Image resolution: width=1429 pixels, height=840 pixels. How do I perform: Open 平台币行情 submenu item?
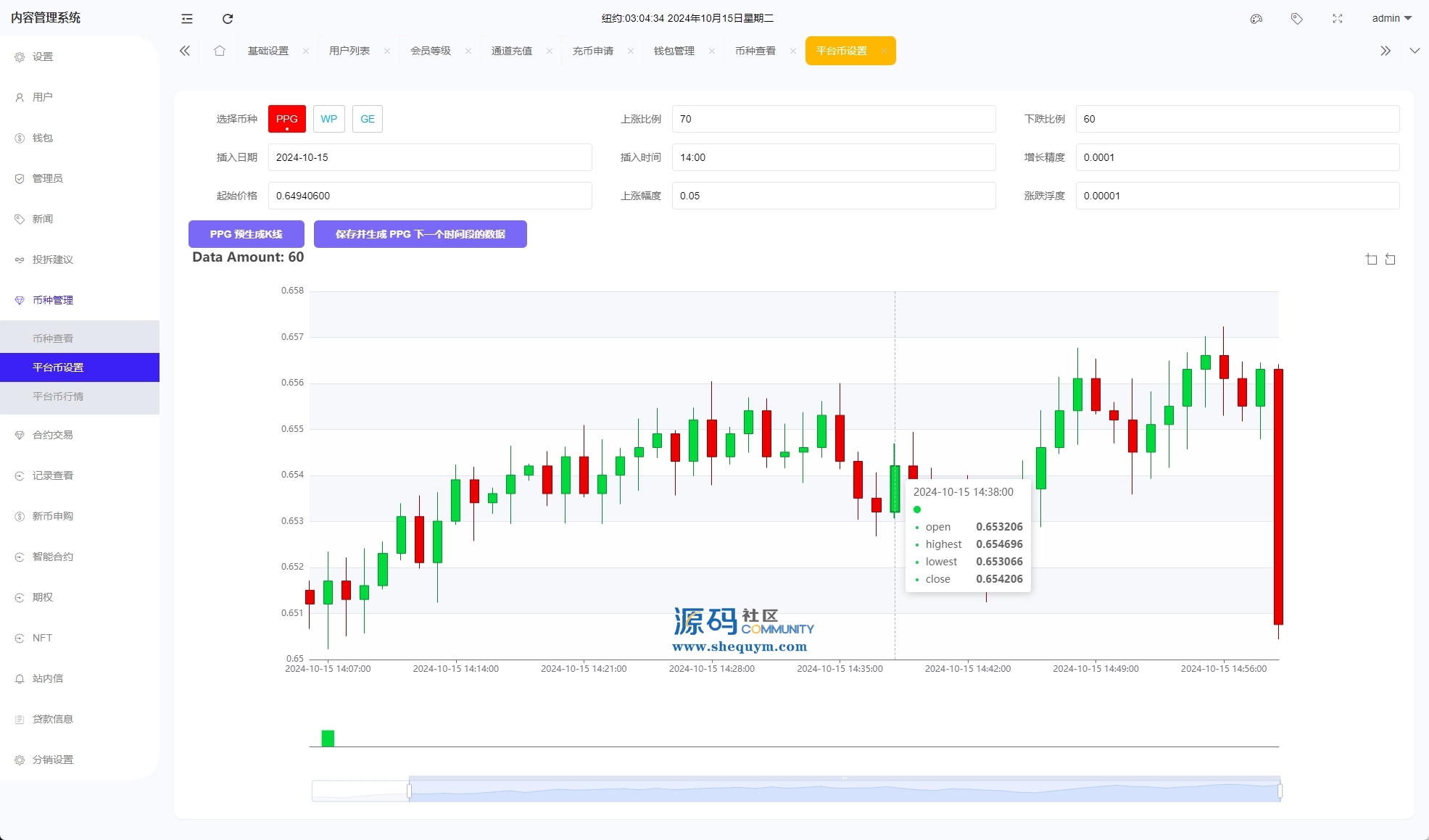pyautogui.click(x=58, y=396)
